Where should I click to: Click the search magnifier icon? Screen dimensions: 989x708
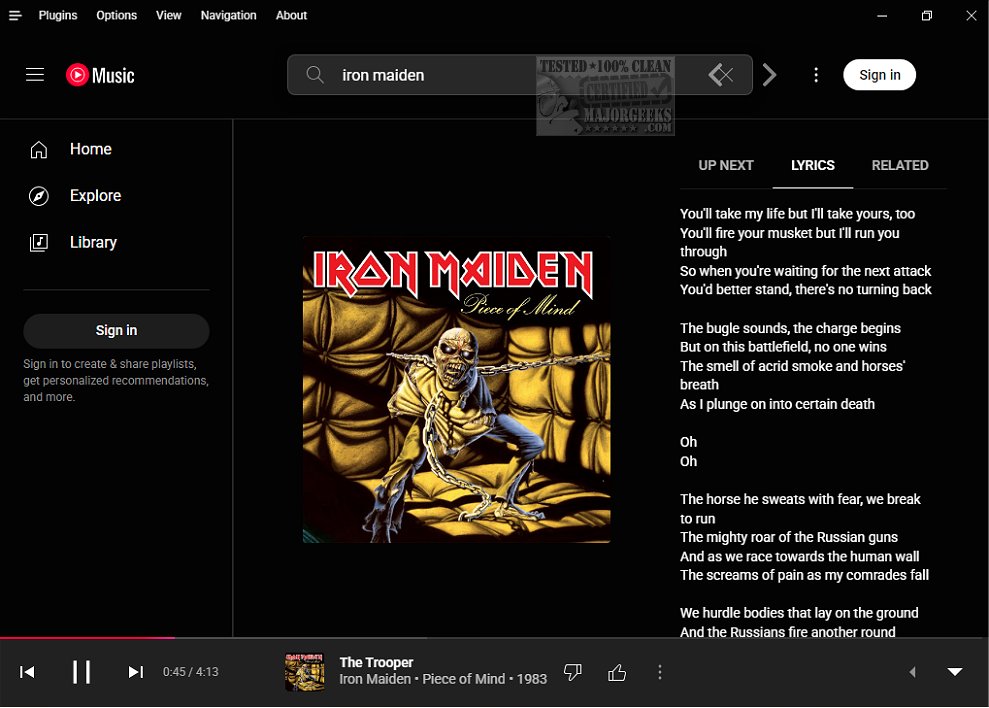[x=315, y=75]
